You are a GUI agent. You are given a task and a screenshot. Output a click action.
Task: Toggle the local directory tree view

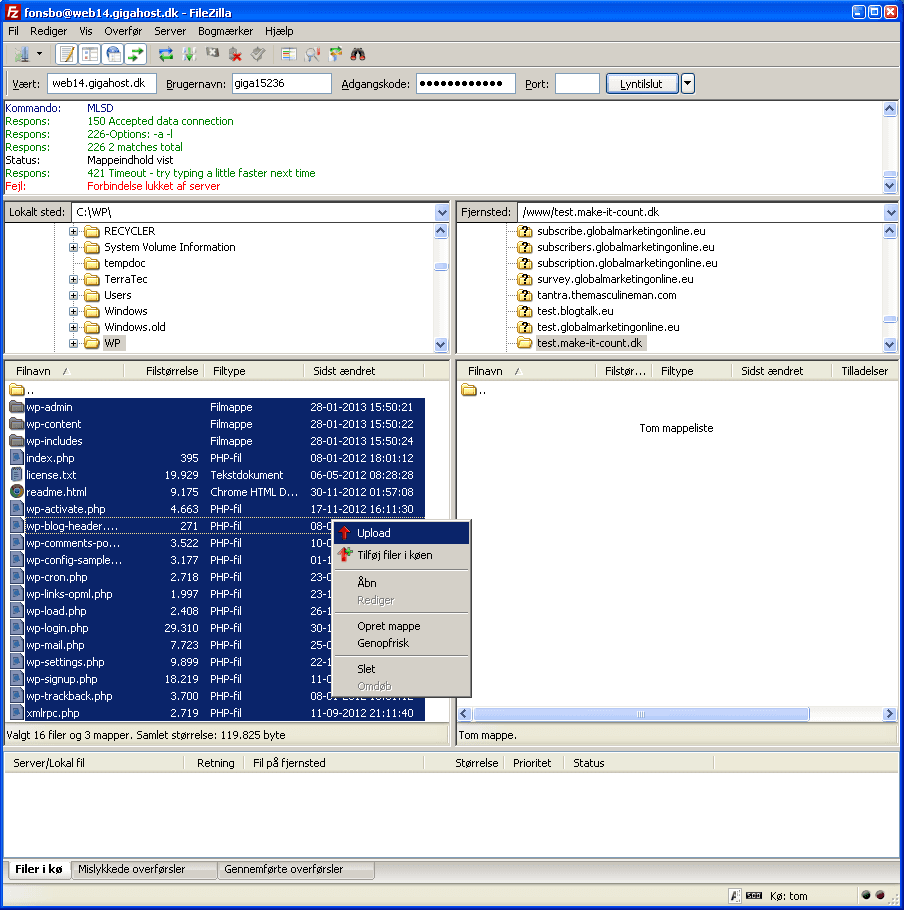(x=90, y=54)
